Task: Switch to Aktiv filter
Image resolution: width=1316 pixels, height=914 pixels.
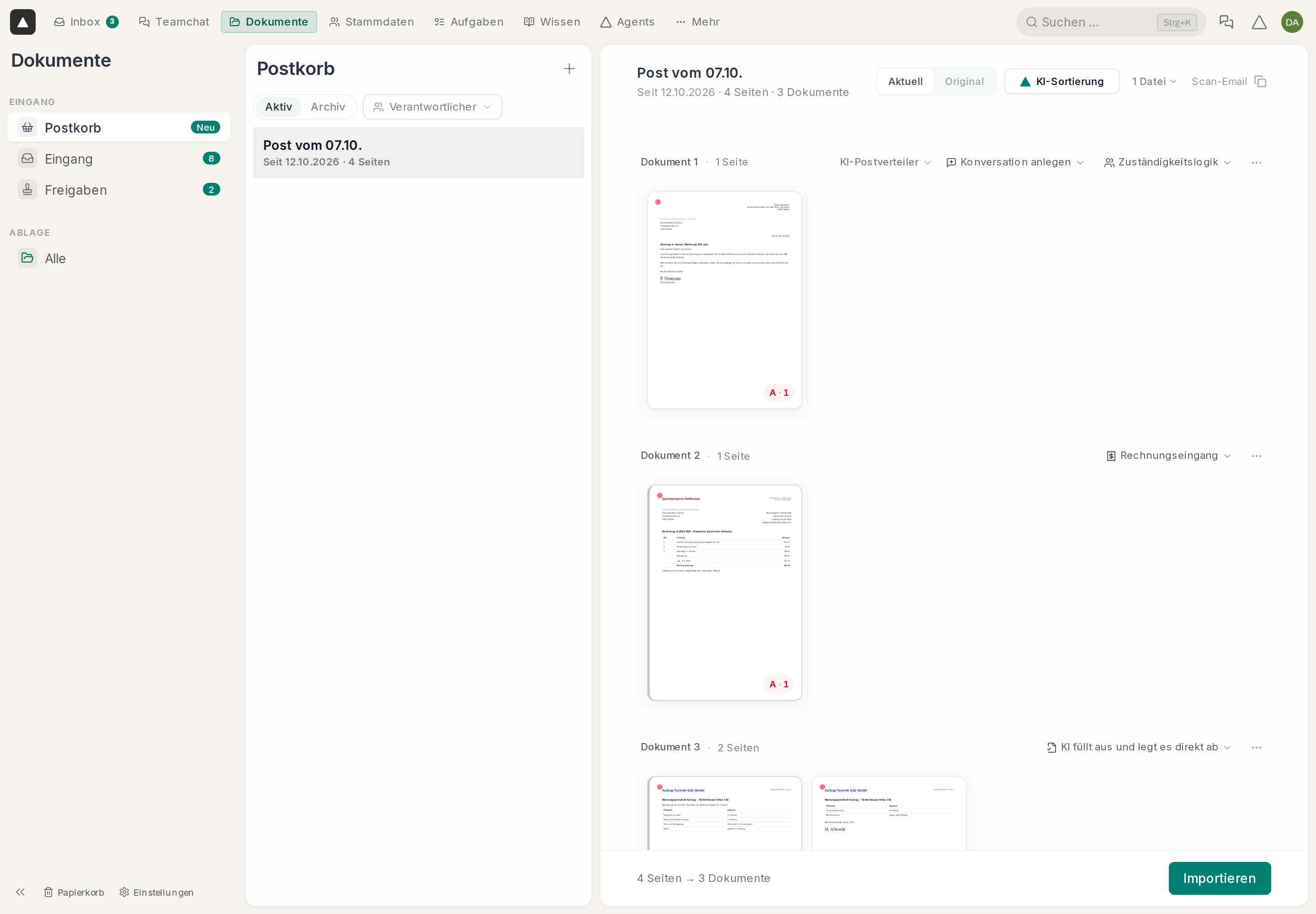Action: tap(278, 107)
